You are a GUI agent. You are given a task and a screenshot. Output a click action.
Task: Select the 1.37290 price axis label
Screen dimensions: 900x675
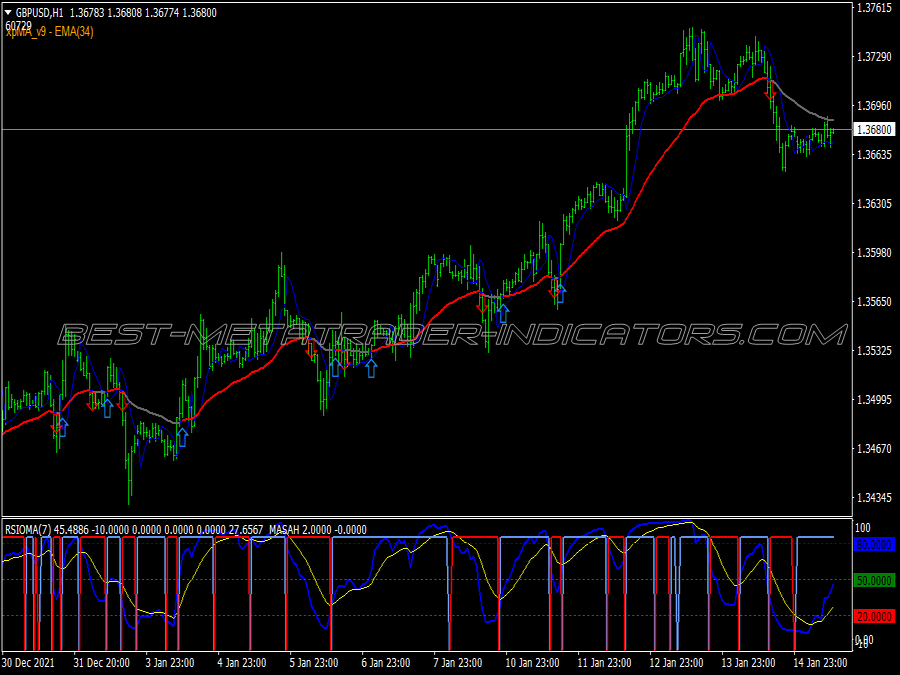click(x=874, y=57)
